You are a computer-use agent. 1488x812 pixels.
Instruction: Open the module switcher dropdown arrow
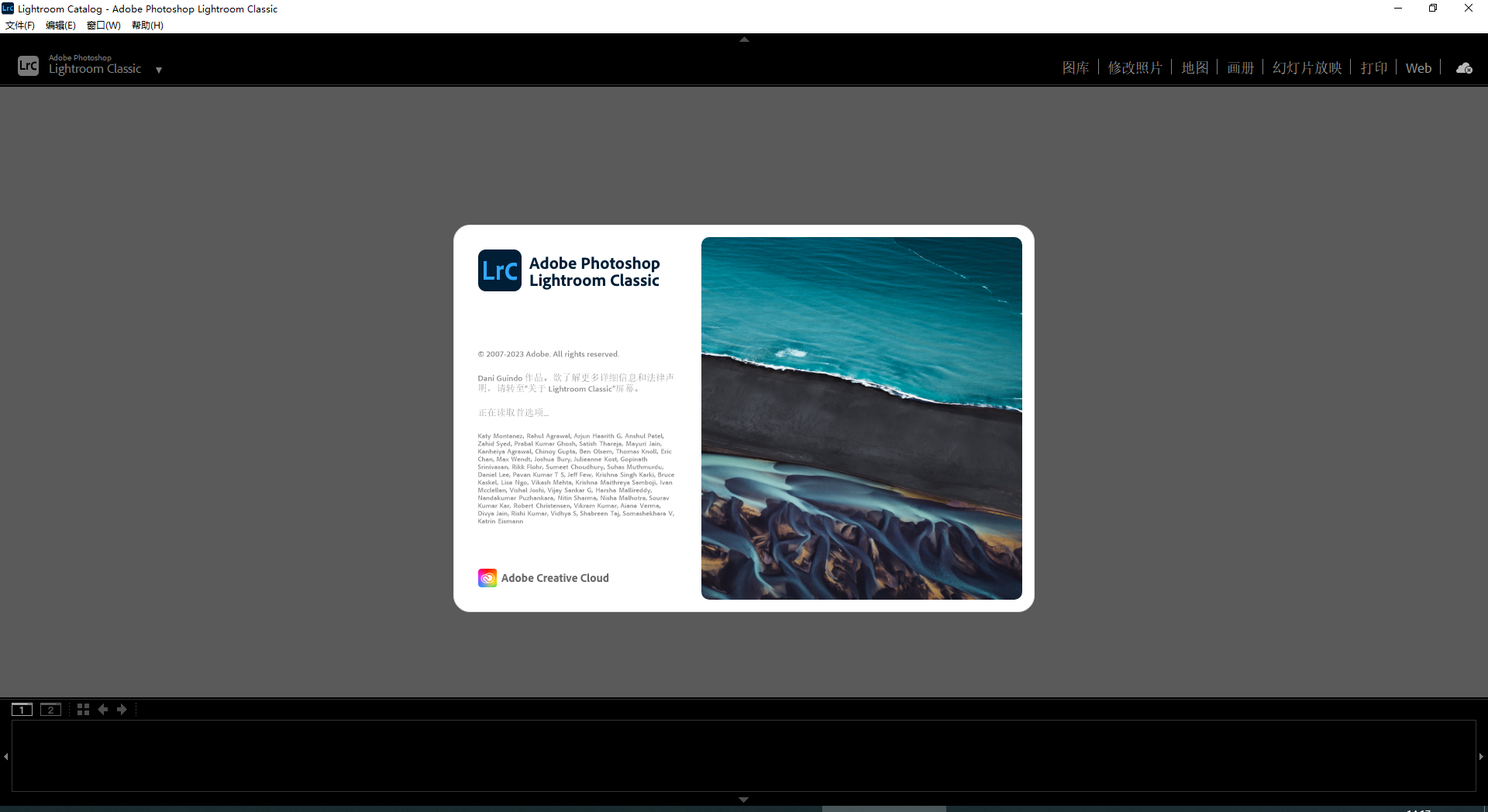160,70
